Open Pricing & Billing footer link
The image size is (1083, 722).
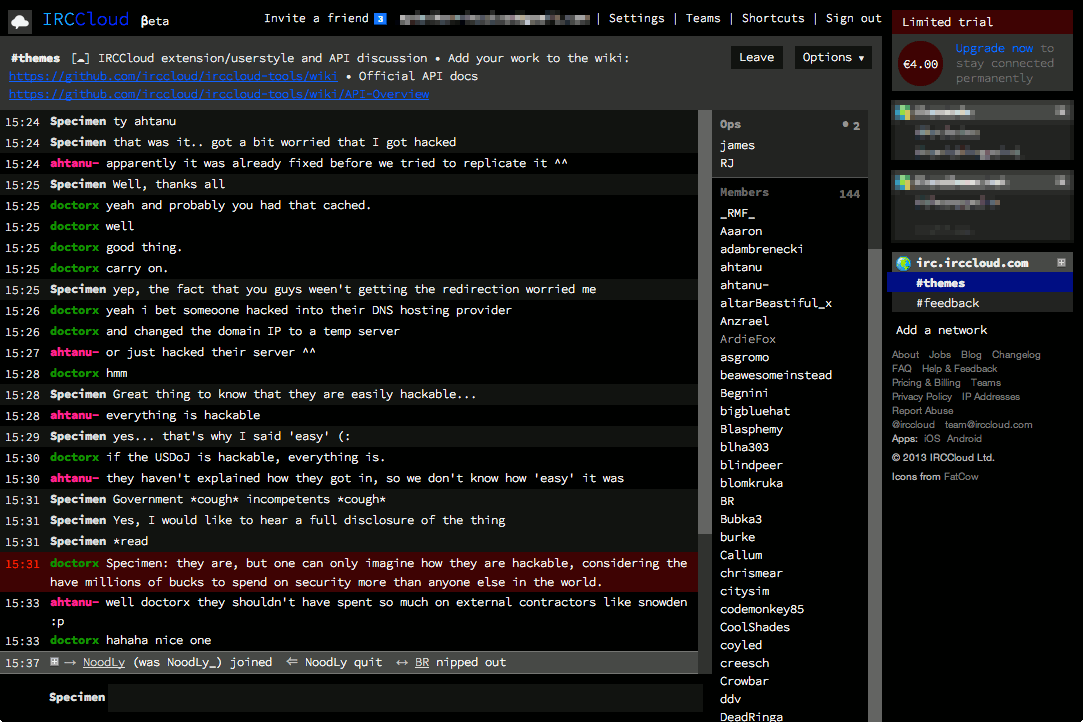[x=926, y=382]
